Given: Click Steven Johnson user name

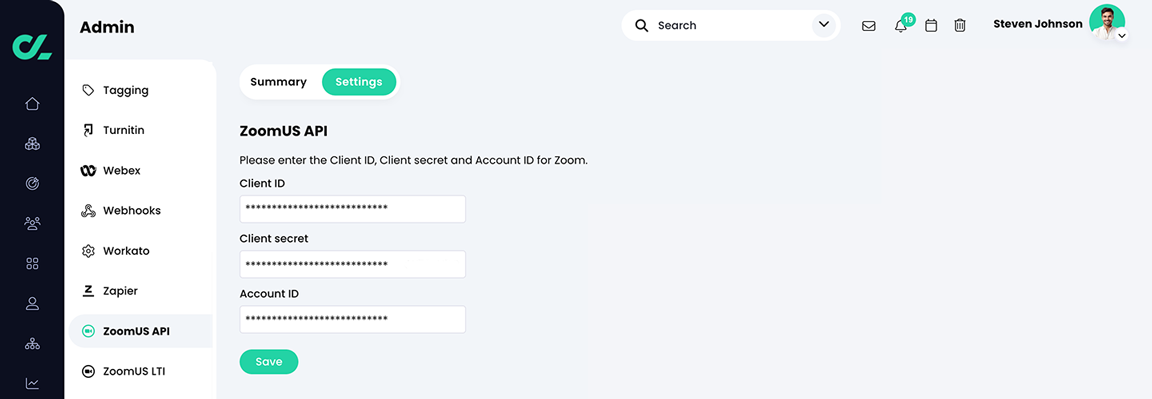Looking at the screenshot, I should [1037, 24].
